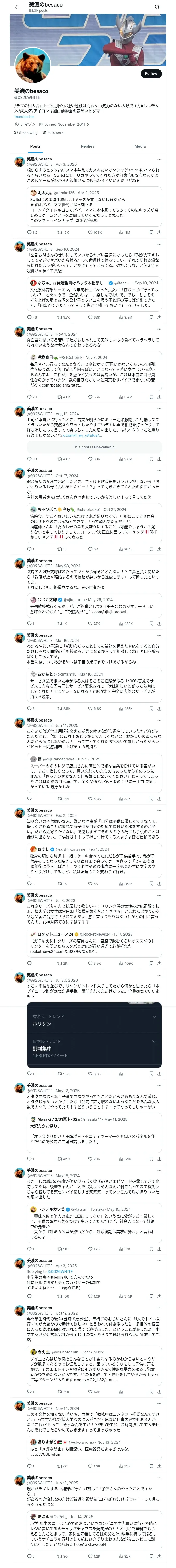
Task: Click the Translate bio link
Action: (x=24, y=116)
